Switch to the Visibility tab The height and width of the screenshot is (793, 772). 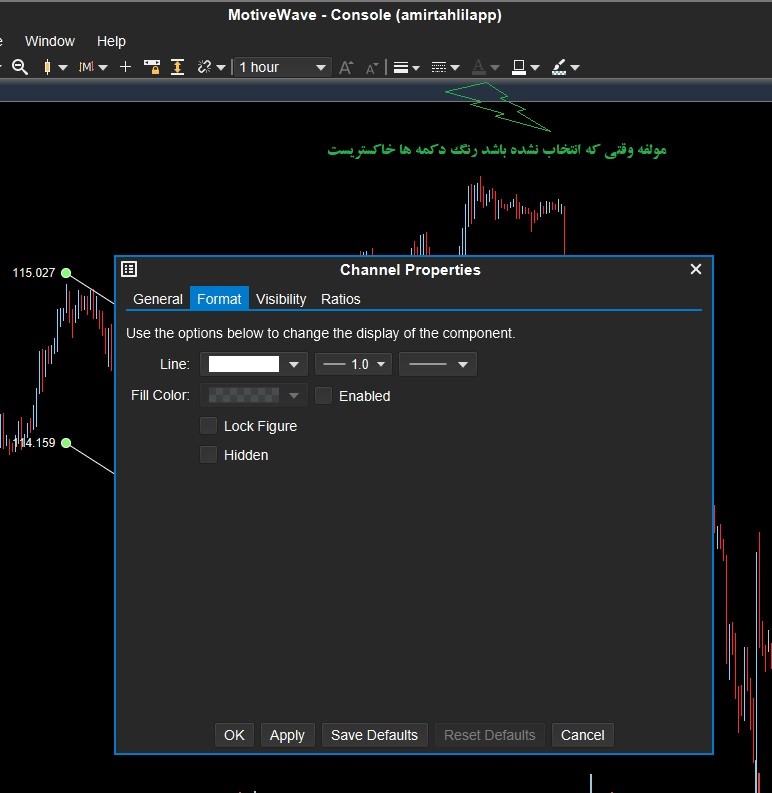pyautogui.click(x=281, y=299)
